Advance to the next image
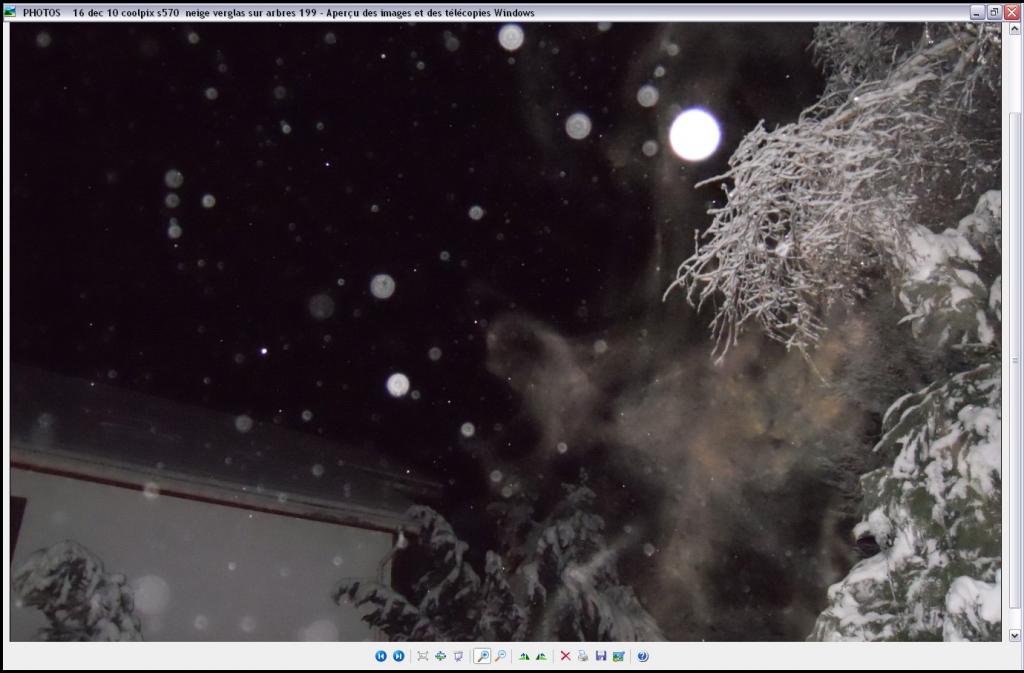1024x673 pixels. point(398,656)
